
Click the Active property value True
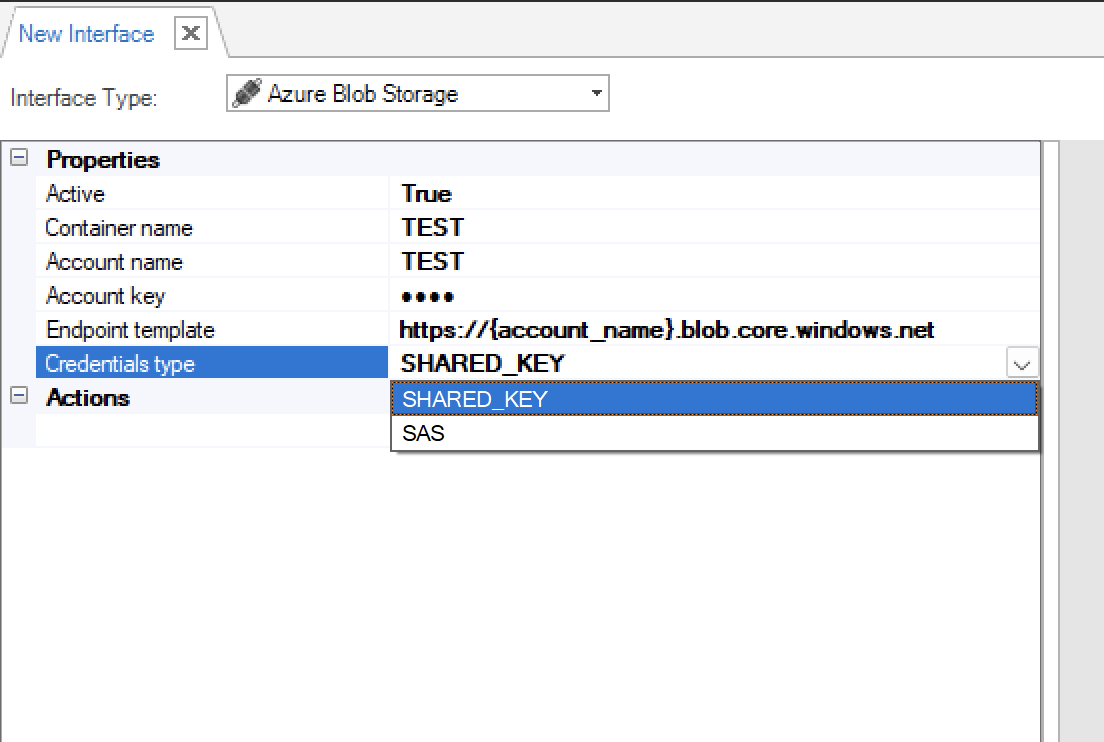[427, 194]
